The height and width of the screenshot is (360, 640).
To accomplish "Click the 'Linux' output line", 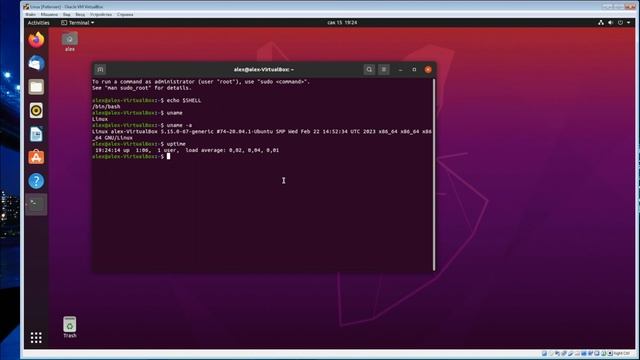I will (x=100, y=119).
